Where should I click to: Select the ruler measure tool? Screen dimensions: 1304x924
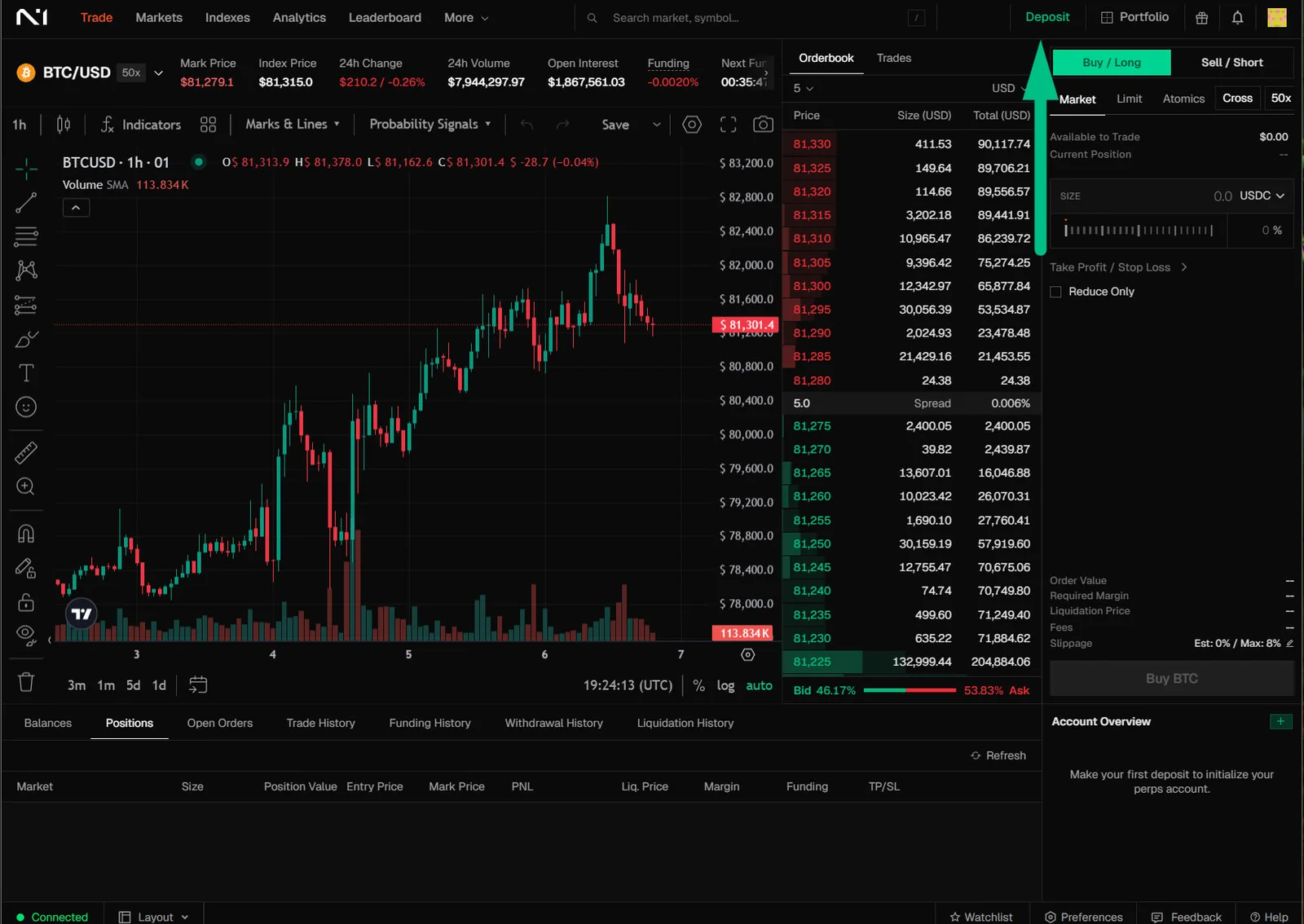coord(26,452)
